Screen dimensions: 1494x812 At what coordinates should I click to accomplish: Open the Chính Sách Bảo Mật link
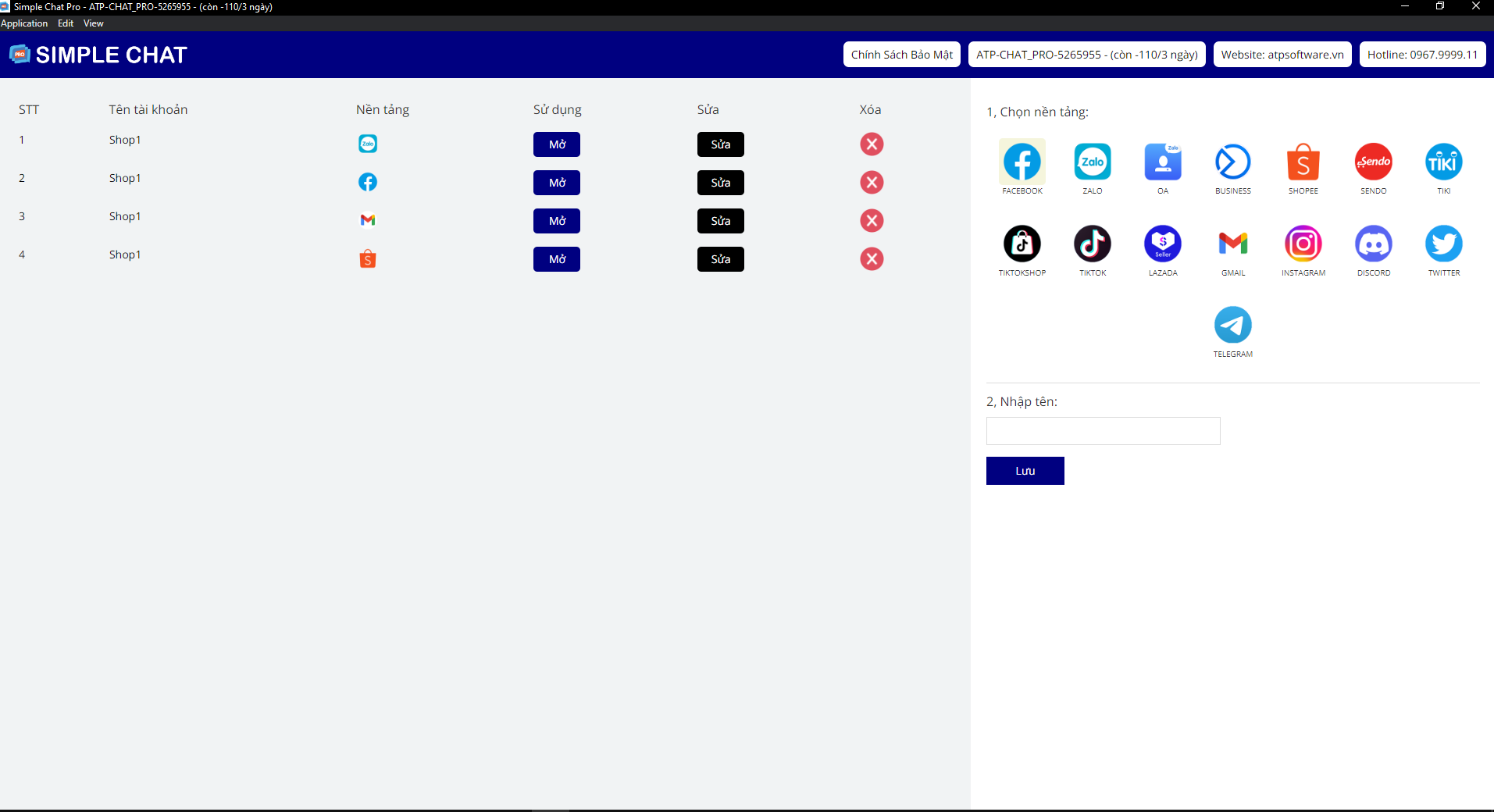click(901, 55)
